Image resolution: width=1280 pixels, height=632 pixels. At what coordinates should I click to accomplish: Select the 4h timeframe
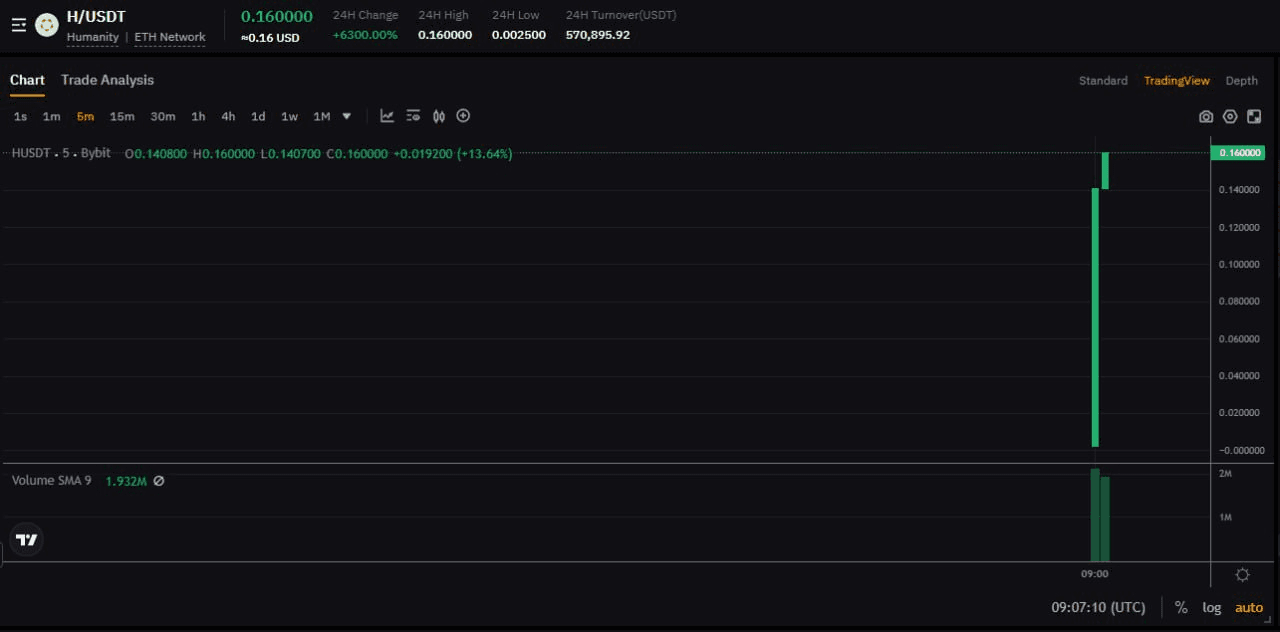click(x=228, y=117)
